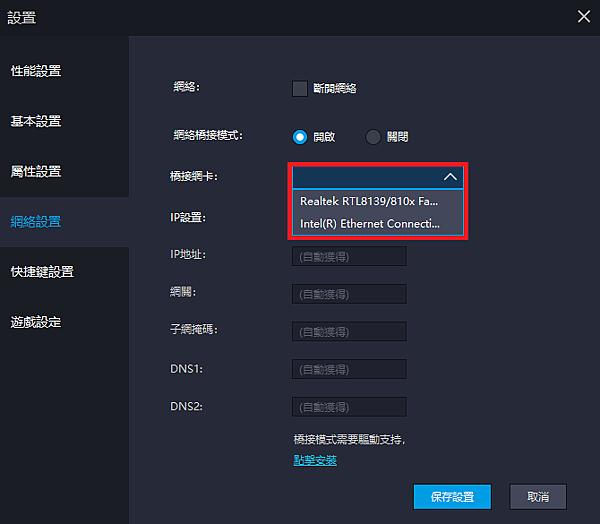Click the 取消 cancel button

[x=538, y=497]
